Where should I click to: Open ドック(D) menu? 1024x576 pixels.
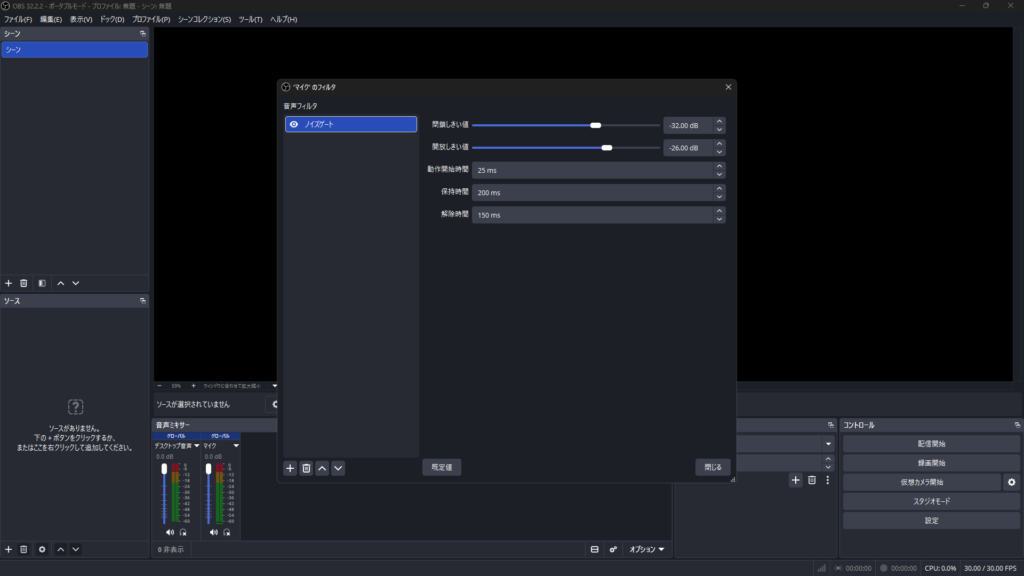click(x=112, y=20)
